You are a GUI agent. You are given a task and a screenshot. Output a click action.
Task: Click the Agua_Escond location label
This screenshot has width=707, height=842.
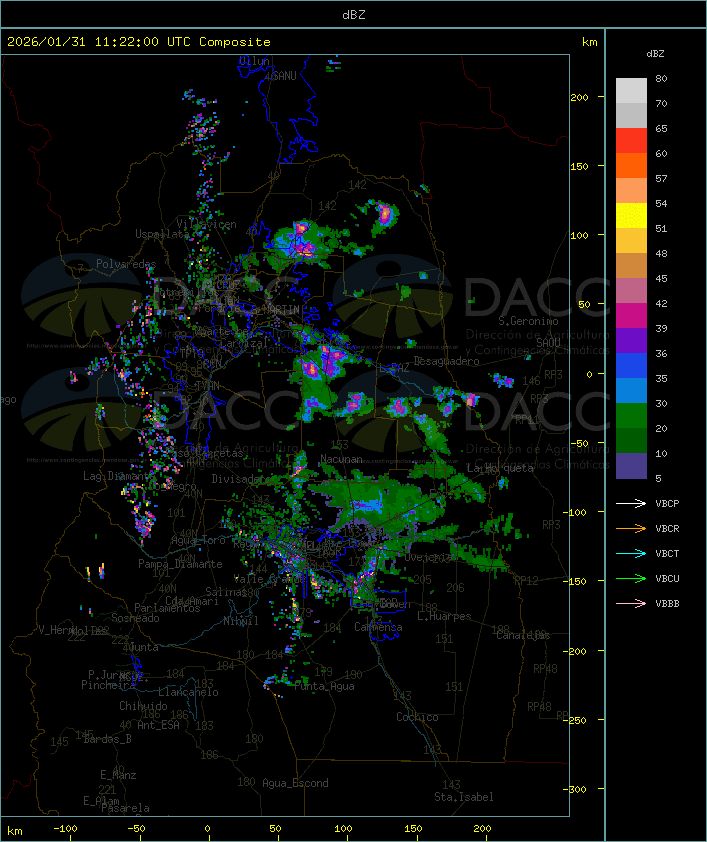295,783
